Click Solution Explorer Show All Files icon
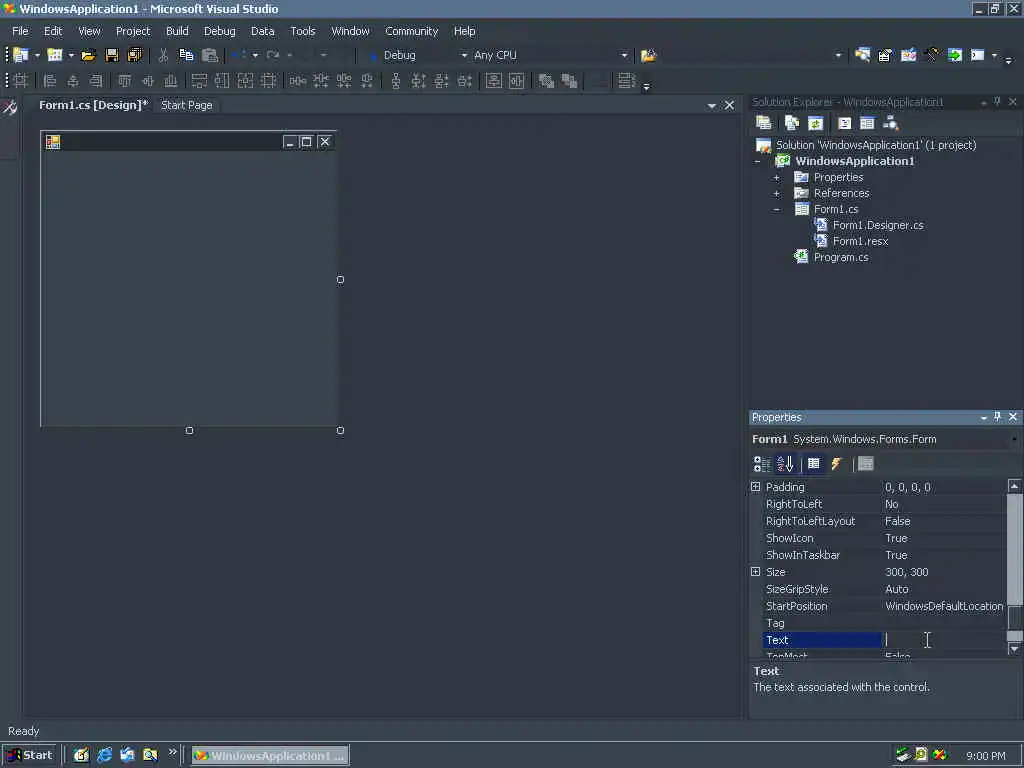Image resolution: width=1024 pixels, height=768 pixels. point(792,123)
